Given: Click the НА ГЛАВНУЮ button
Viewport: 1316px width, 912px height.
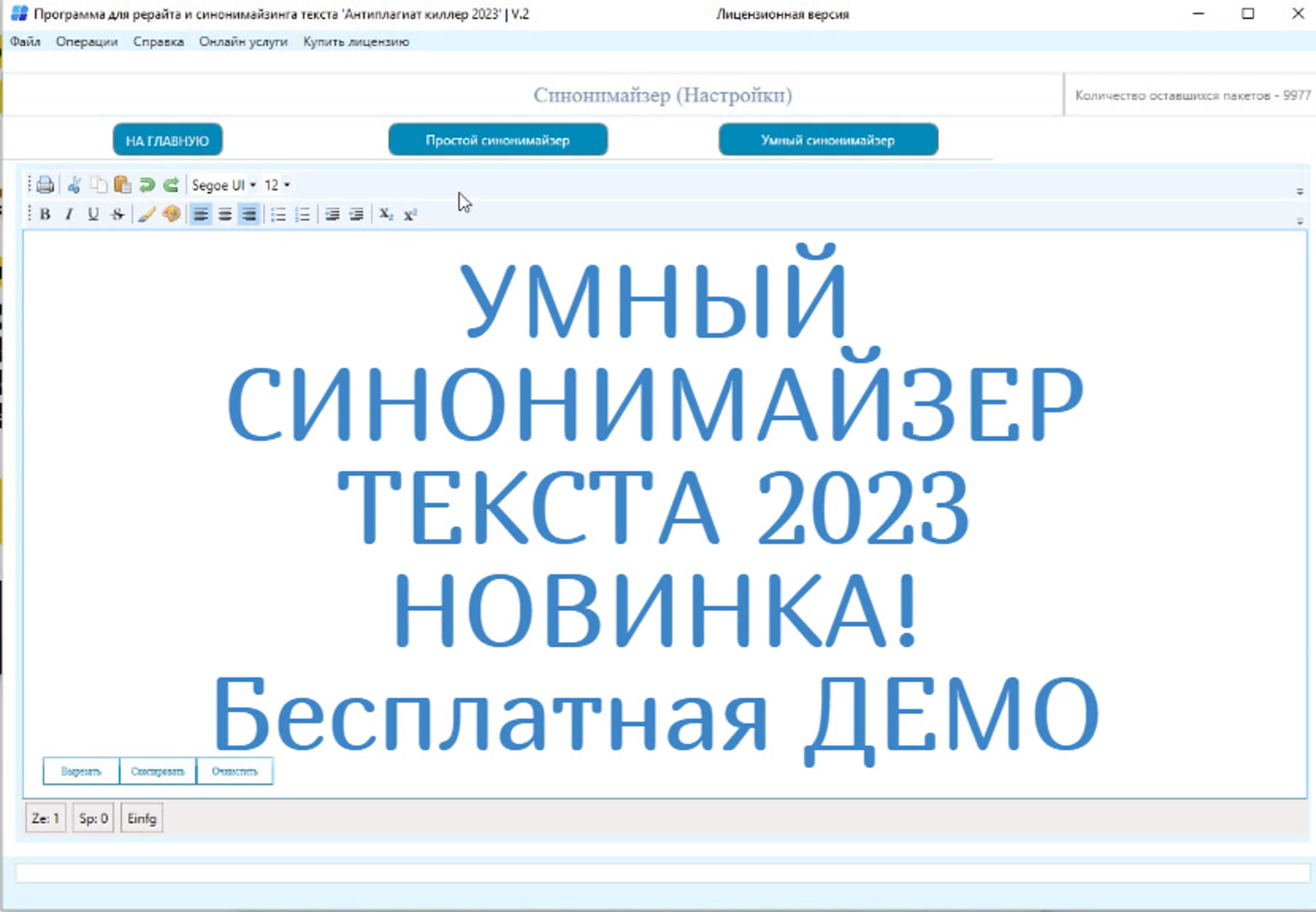Looking at the screenshot, I should click(x=167, y=140).
